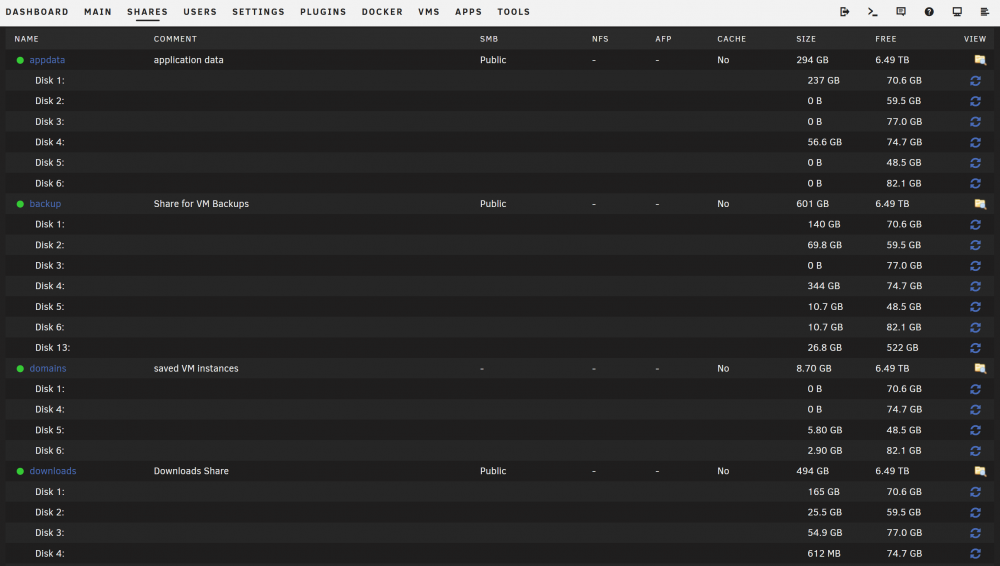1000x566 pixels.
Task: Click the 'Share for VM Backups' comment
Action: pos(202,204)
